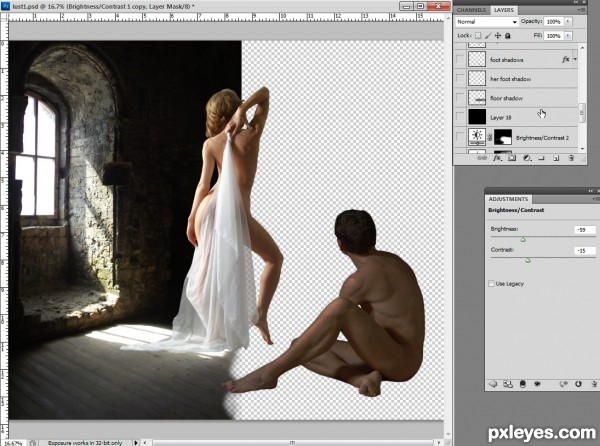Open the Normal blend mode dropdown

click(486, 22)
